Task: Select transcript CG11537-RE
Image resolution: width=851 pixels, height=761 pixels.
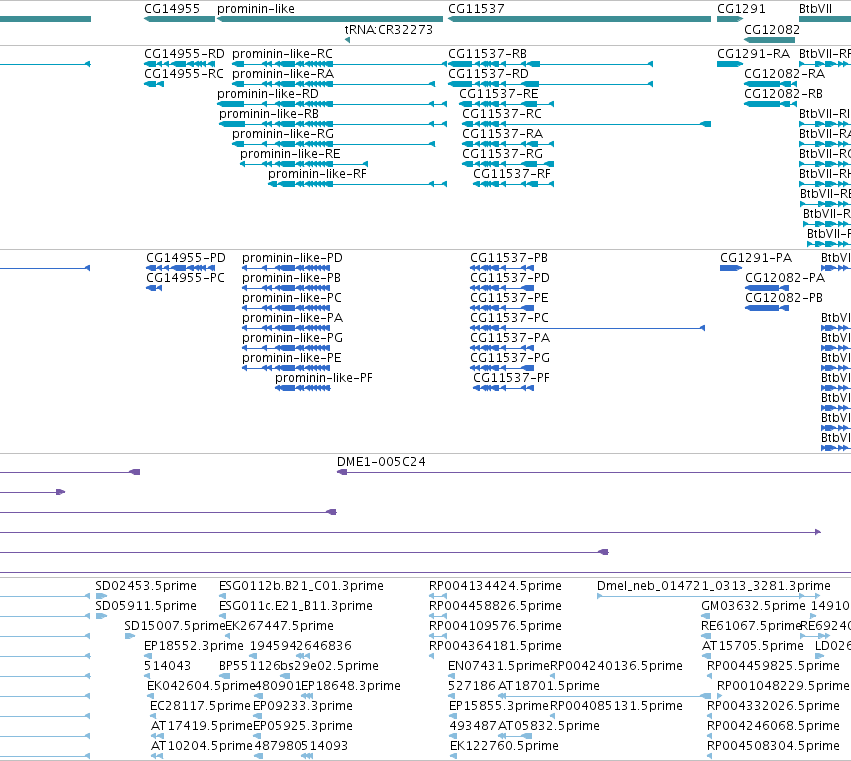Action: (507, 104)
